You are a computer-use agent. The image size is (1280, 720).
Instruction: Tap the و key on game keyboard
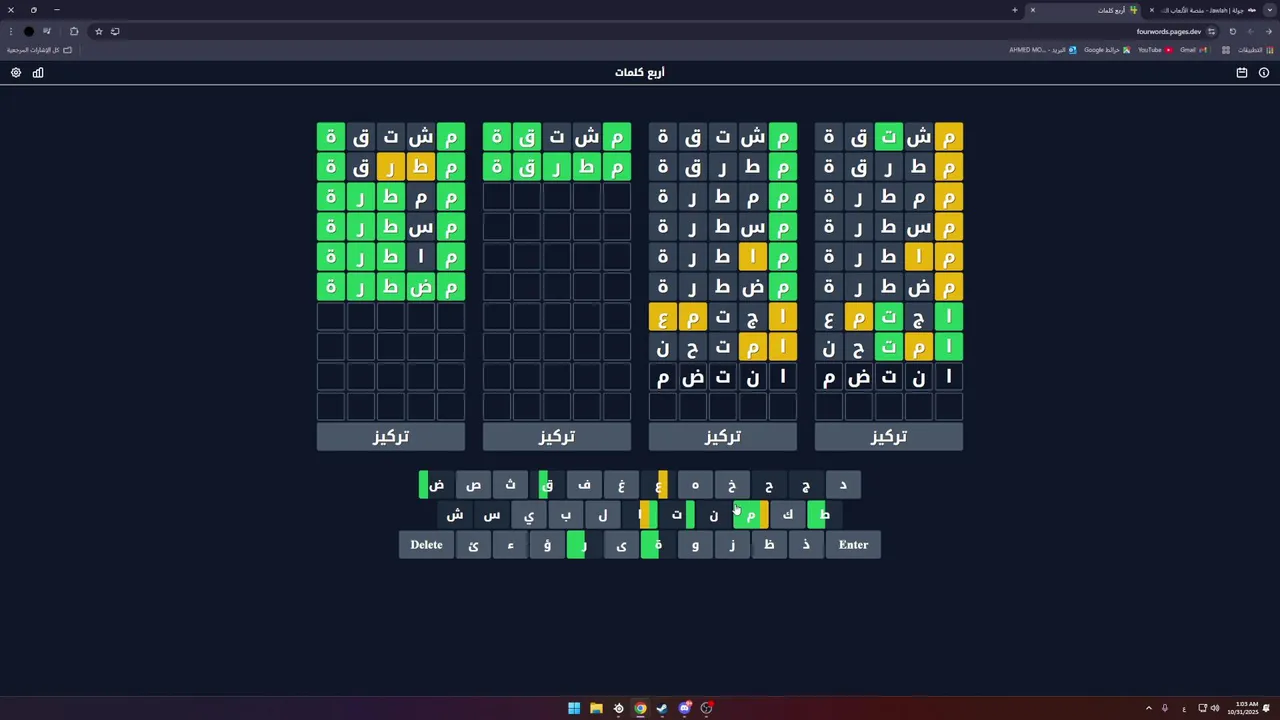(x=695, y=545)
